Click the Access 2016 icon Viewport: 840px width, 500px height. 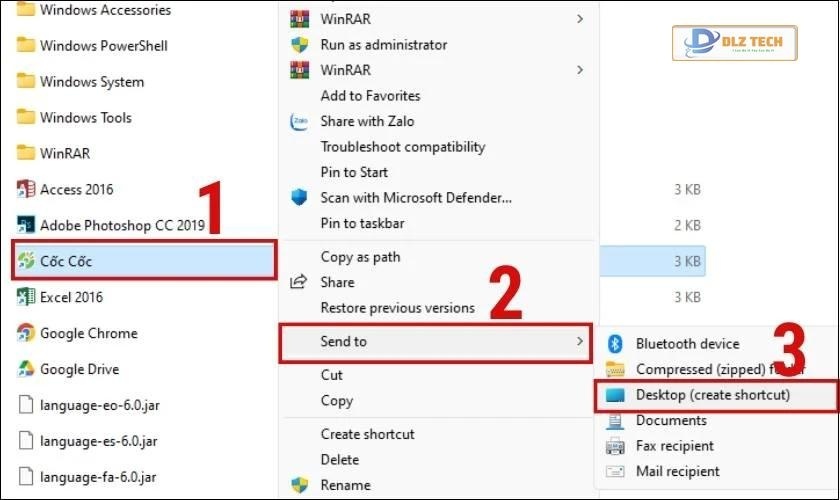pyautogui.click(x=26, y=189)
